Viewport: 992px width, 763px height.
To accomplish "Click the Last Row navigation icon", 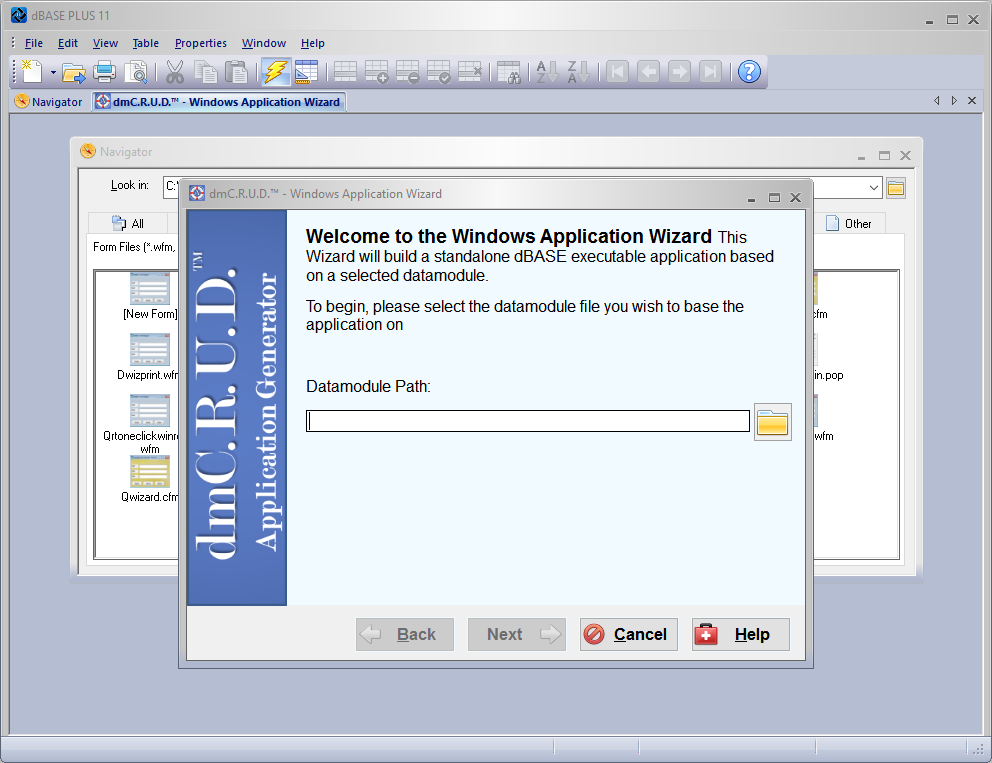I will [x=710, y=72].
